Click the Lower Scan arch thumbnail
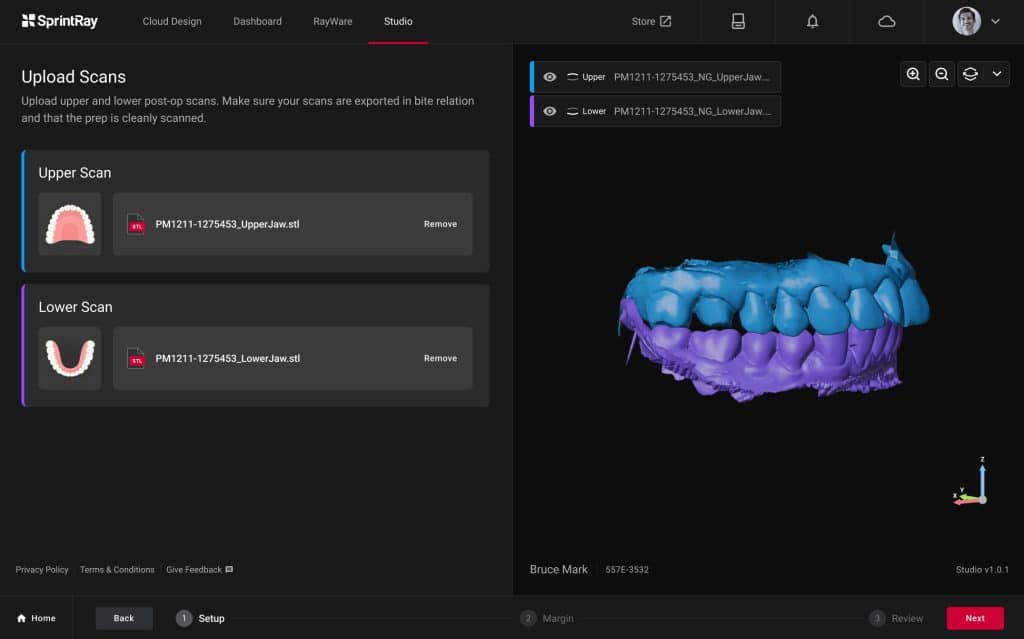 click(70, 358)
